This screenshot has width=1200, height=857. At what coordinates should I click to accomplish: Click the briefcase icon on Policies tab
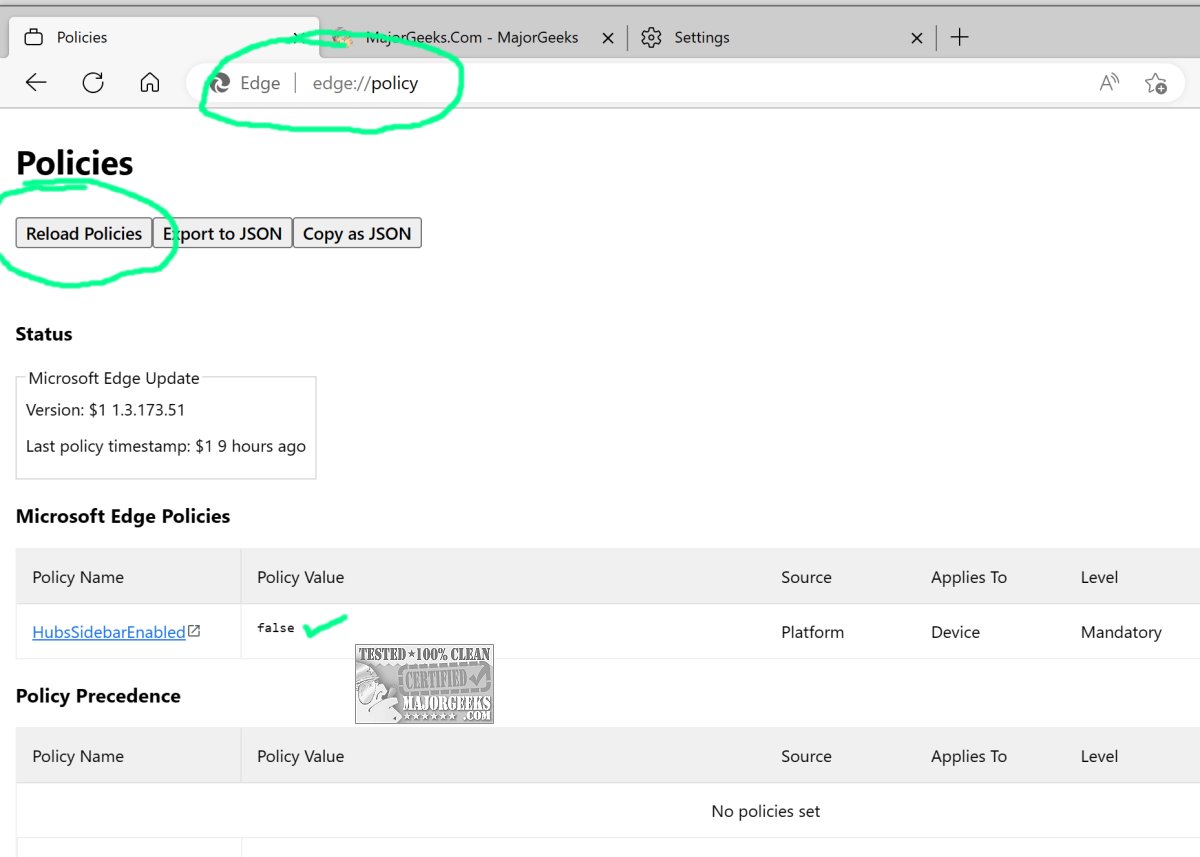point(34,37)
